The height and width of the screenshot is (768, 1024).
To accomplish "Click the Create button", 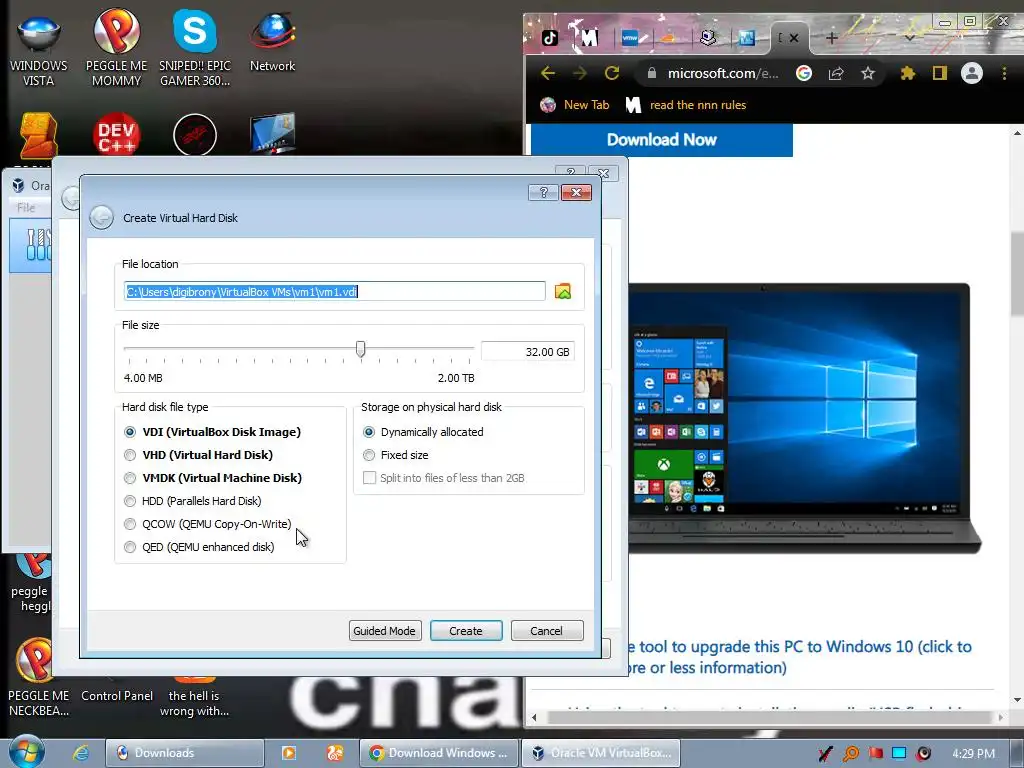I will 466,631.
